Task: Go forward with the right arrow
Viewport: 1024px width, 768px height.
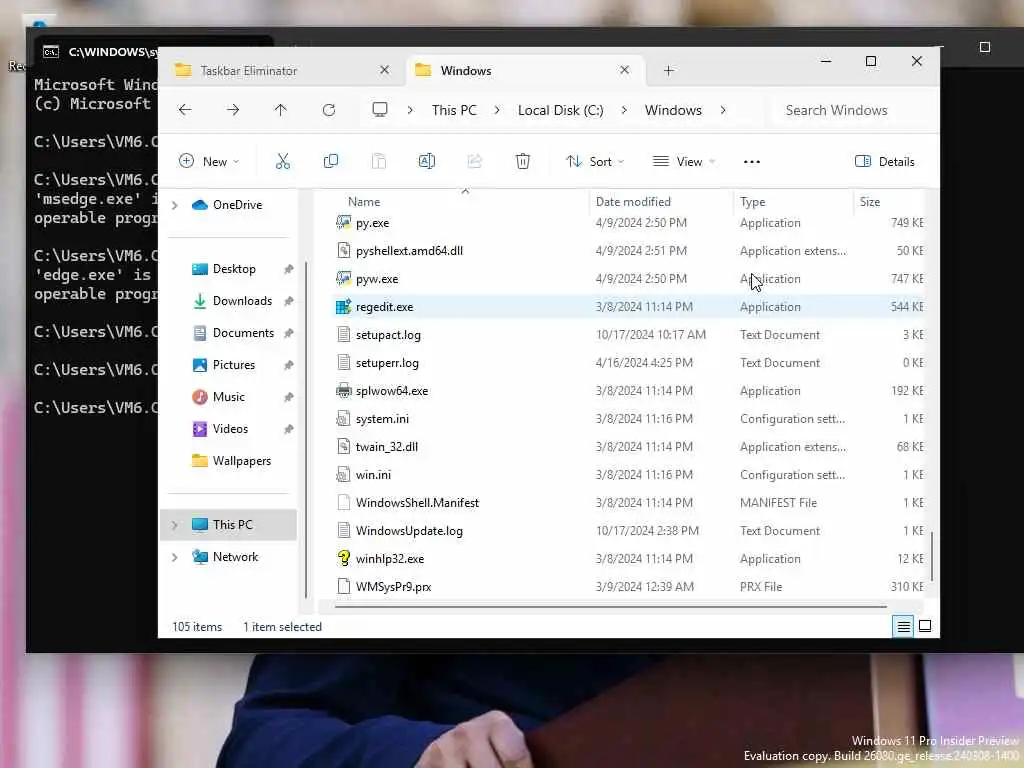Action: [233, 110]
